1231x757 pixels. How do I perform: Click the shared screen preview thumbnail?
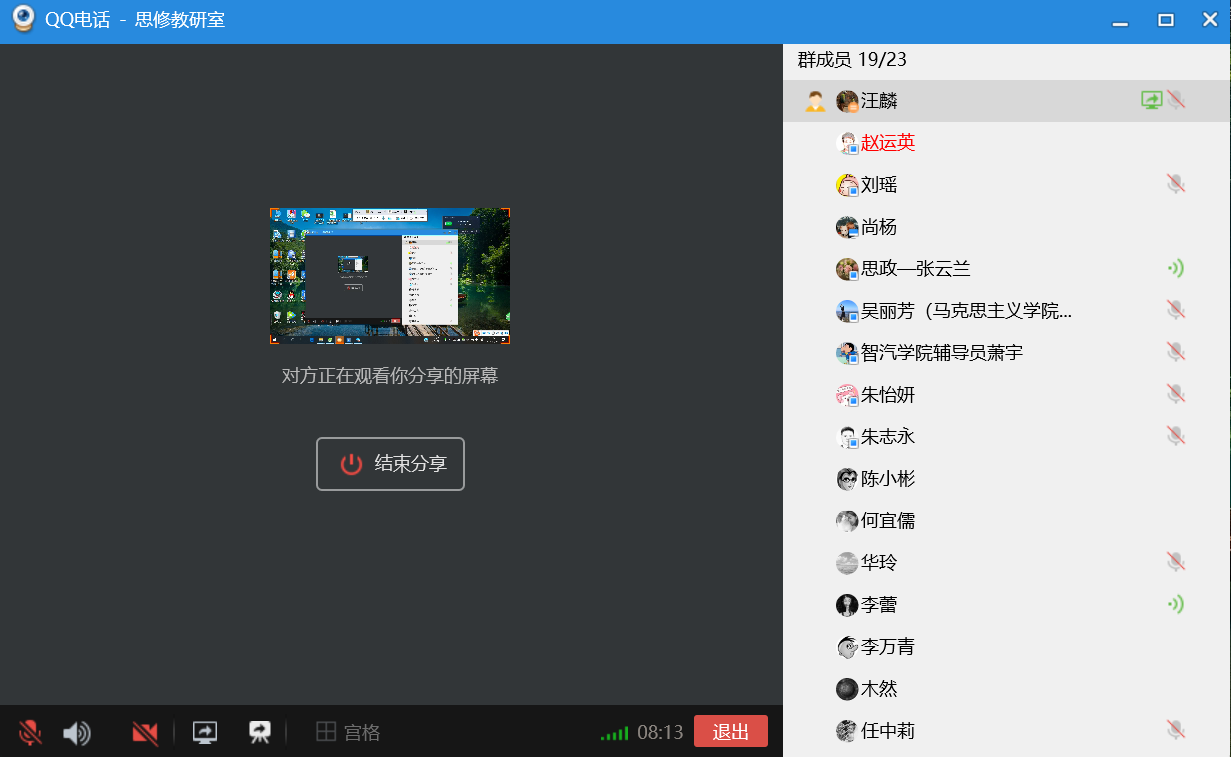coord(390,276)
